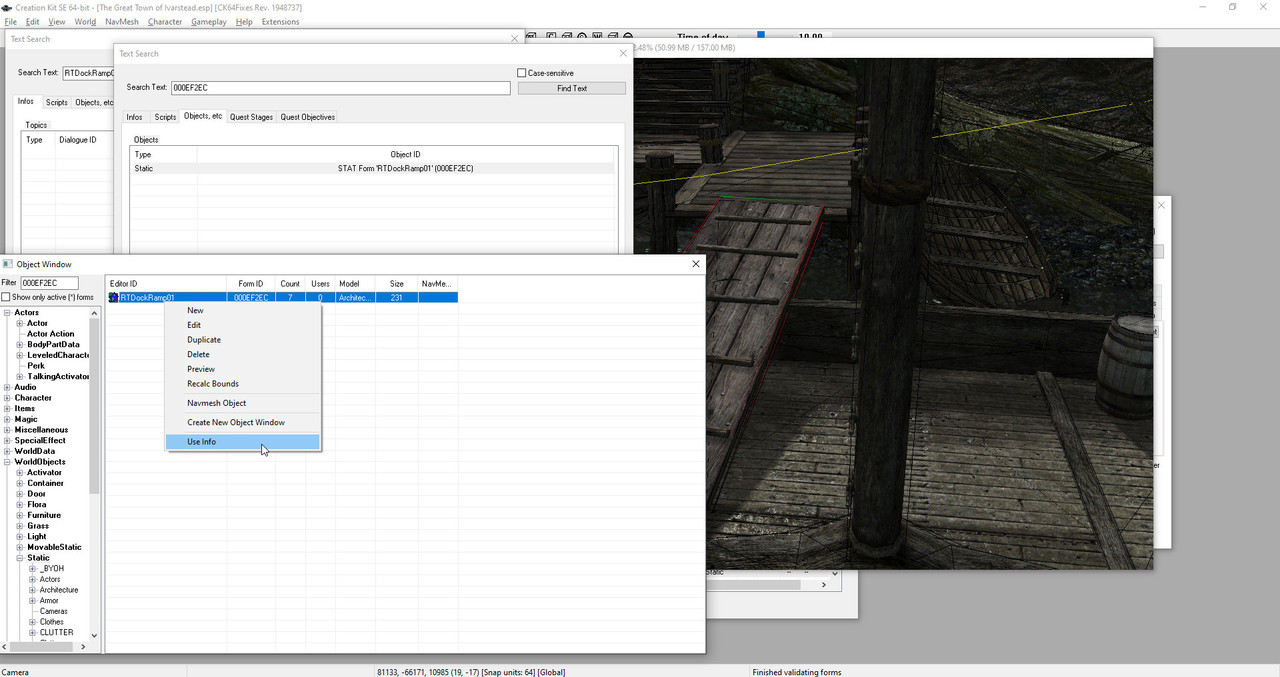Select the MovableStatic tree item
This screenshot has height=677, width=1280.
[54, 547]
